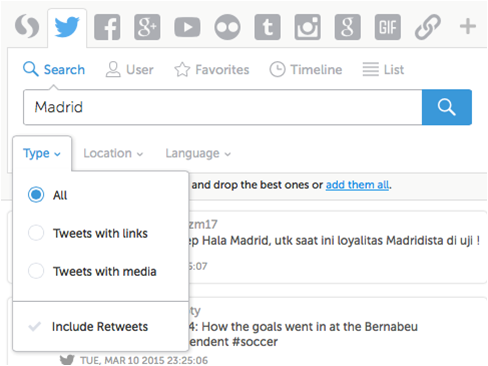The height and width of the screenshot is (366, 488).
Task: Collapse the Type filter dropdown
Action: 42,153
